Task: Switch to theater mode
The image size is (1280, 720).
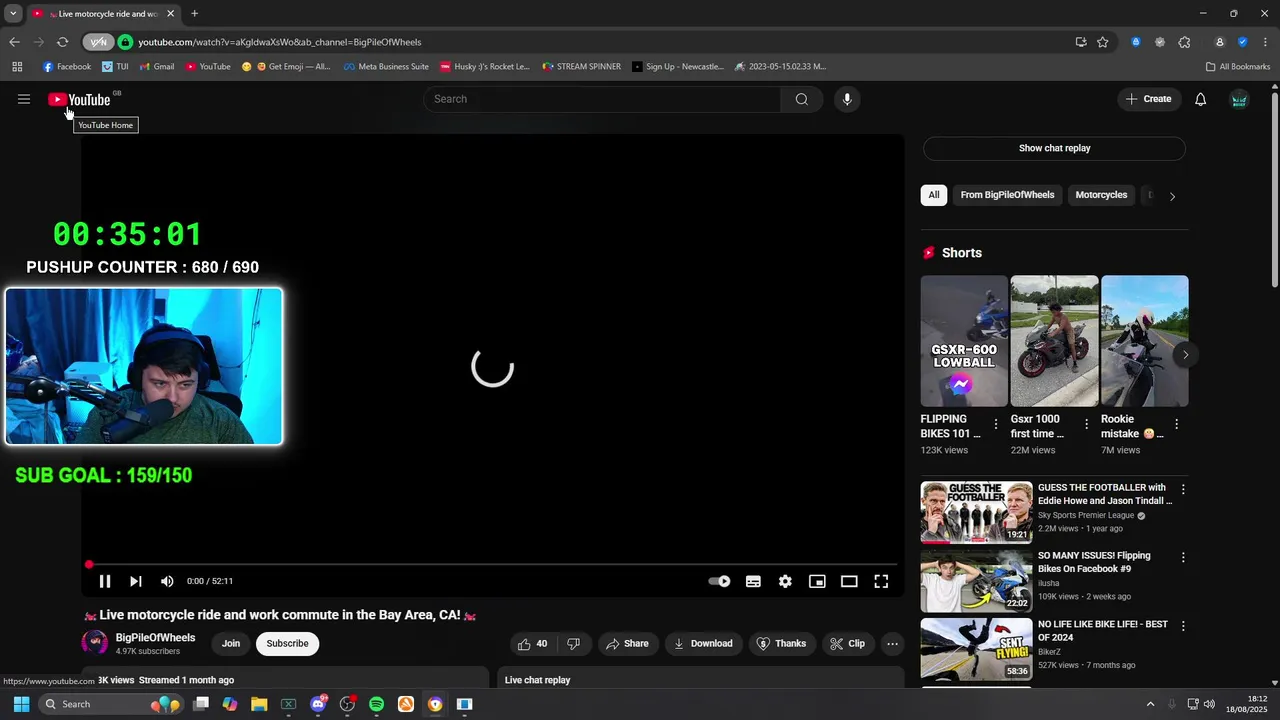Action: [x=849, y=581]
